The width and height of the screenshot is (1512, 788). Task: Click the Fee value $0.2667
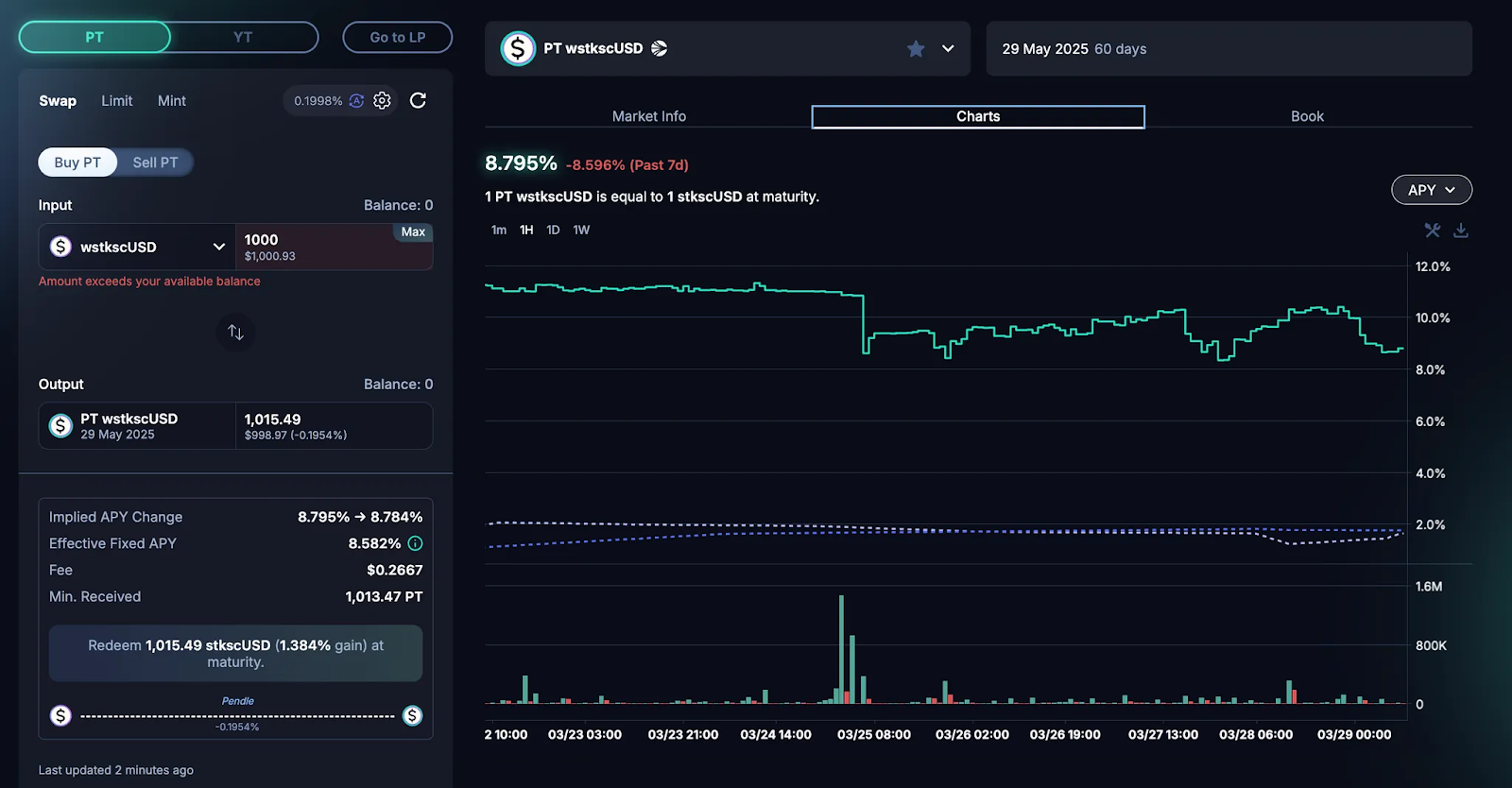click(395, 570)
